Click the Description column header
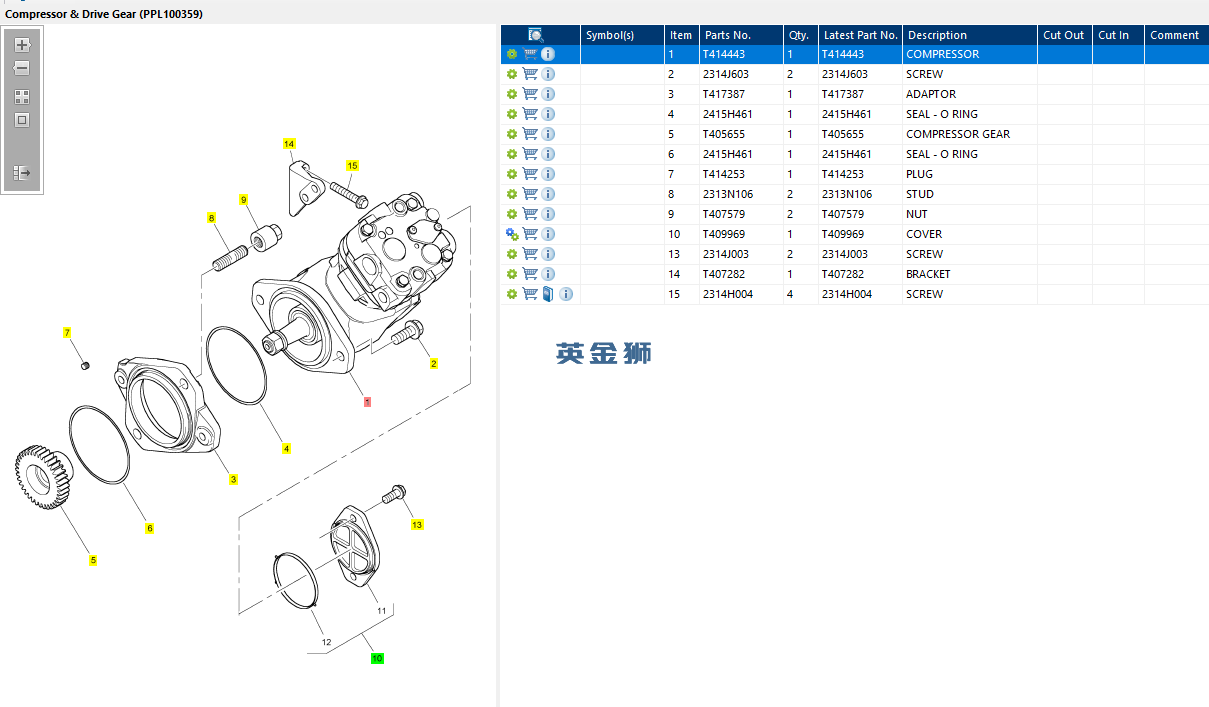 [x=937, y=35]
